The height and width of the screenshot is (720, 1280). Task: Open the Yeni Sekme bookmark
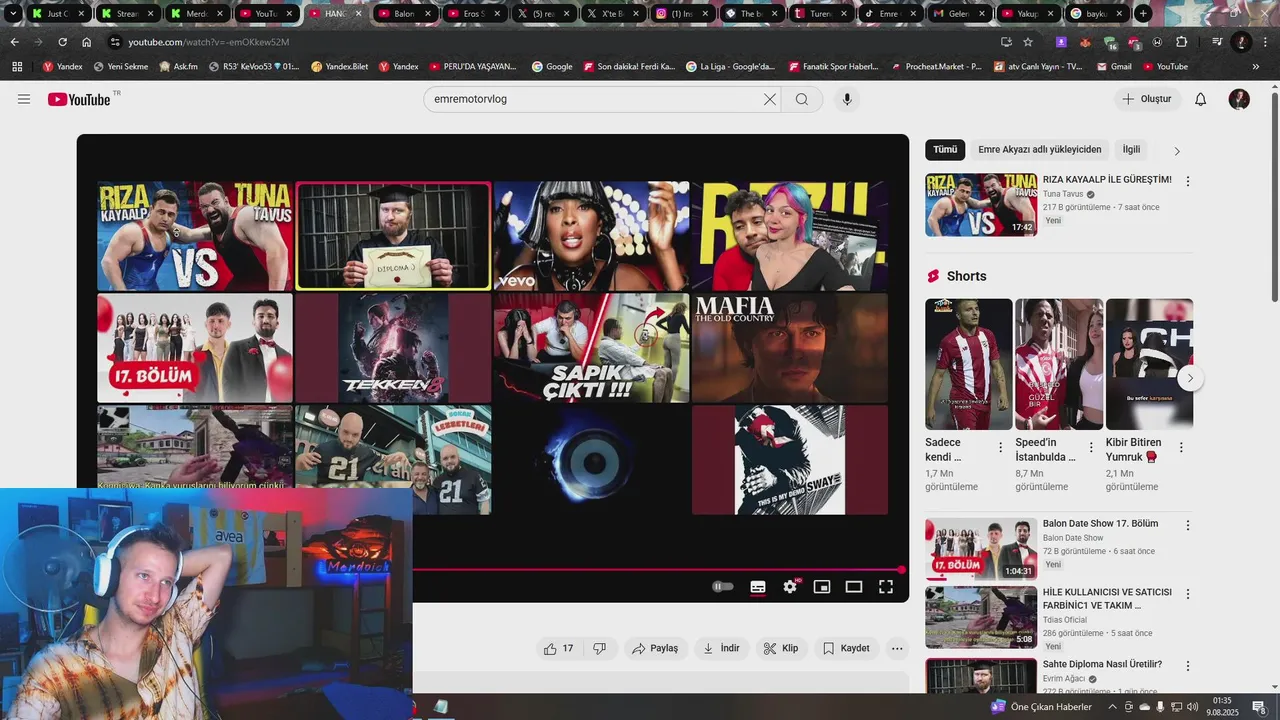click(x=120, y=67)
